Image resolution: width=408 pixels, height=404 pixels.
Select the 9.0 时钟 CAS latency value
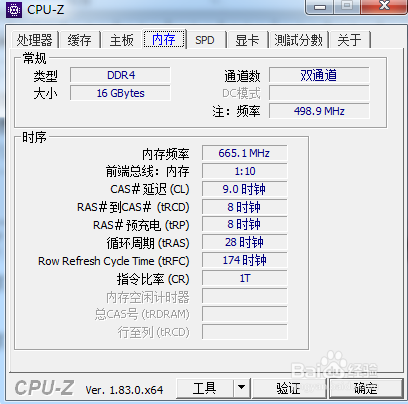244,189
